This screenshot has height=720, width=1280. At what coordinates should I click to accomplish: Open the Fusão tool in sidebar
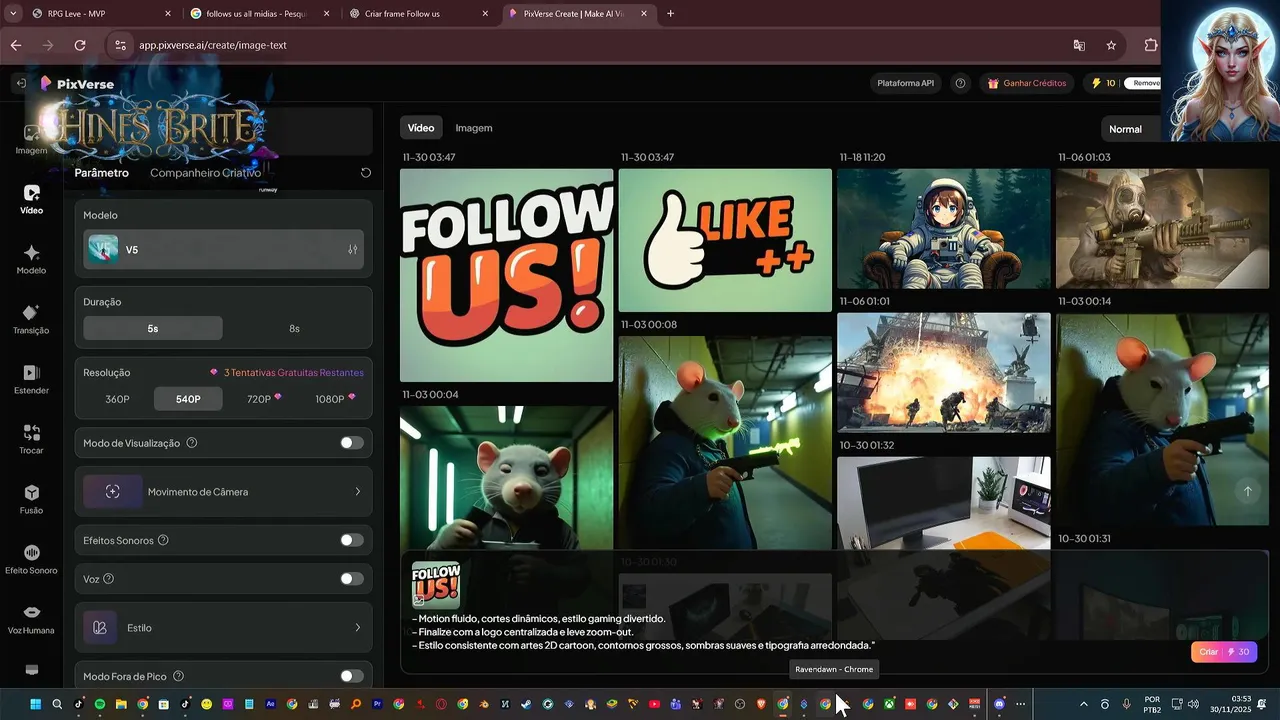[31, 500]
